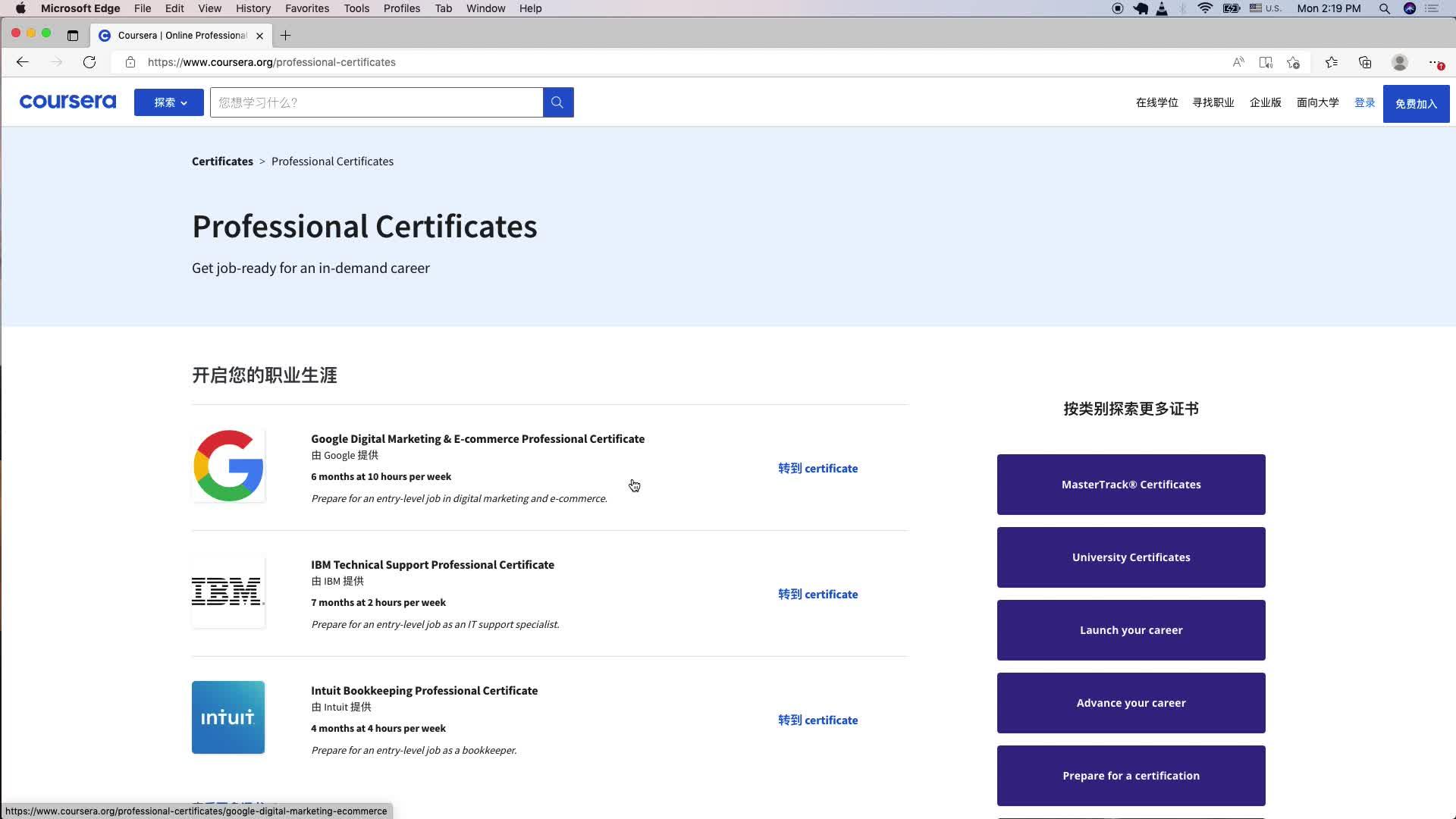Click the blue search magnifier button
The width and height of the screenshot is (1456, 819).
click(x=558, y=102)
